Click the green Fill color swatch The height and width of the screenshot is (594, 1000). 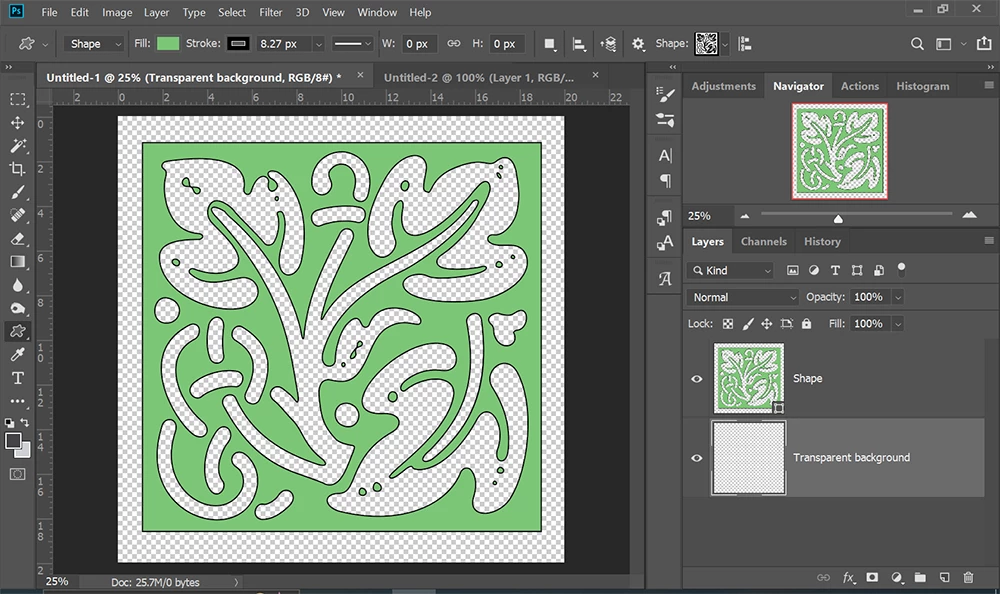[x=168, y=43]
